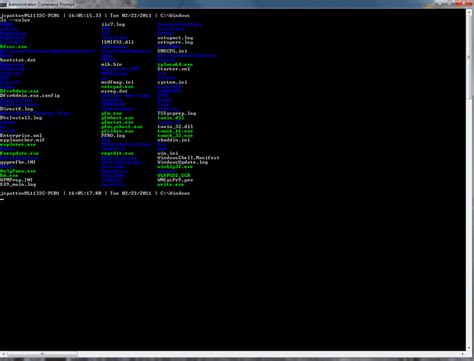
Task: Click the green 'regedit.exe' entry
Action: pyautogui.click(x=117, y=153)
